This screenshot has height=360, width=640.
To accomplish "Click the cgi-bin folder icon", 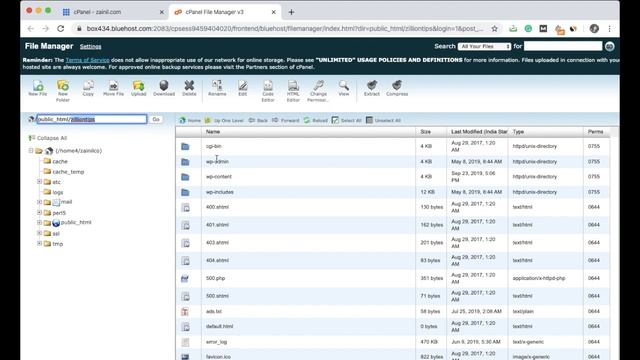I will [x=185, y=146].
